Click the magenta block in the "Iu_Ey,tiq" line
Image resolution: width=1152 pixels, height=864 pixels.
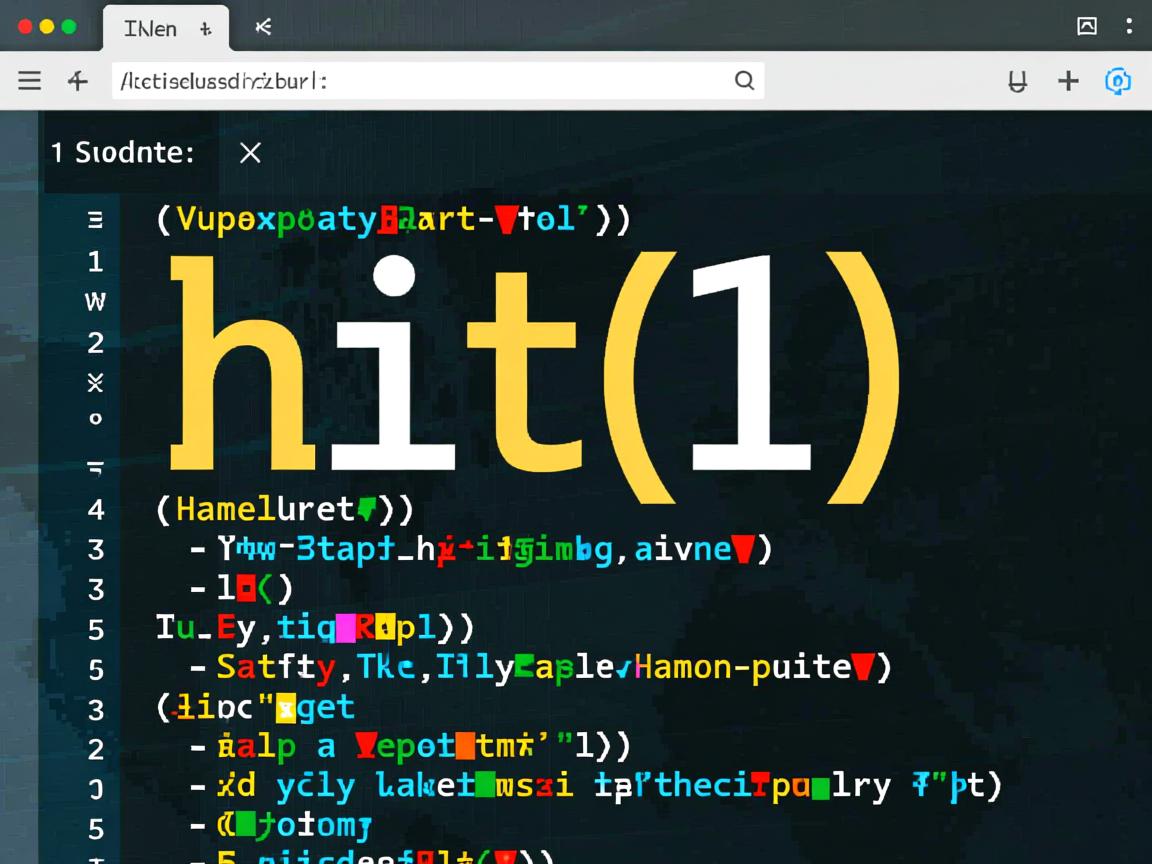point(346,628)
